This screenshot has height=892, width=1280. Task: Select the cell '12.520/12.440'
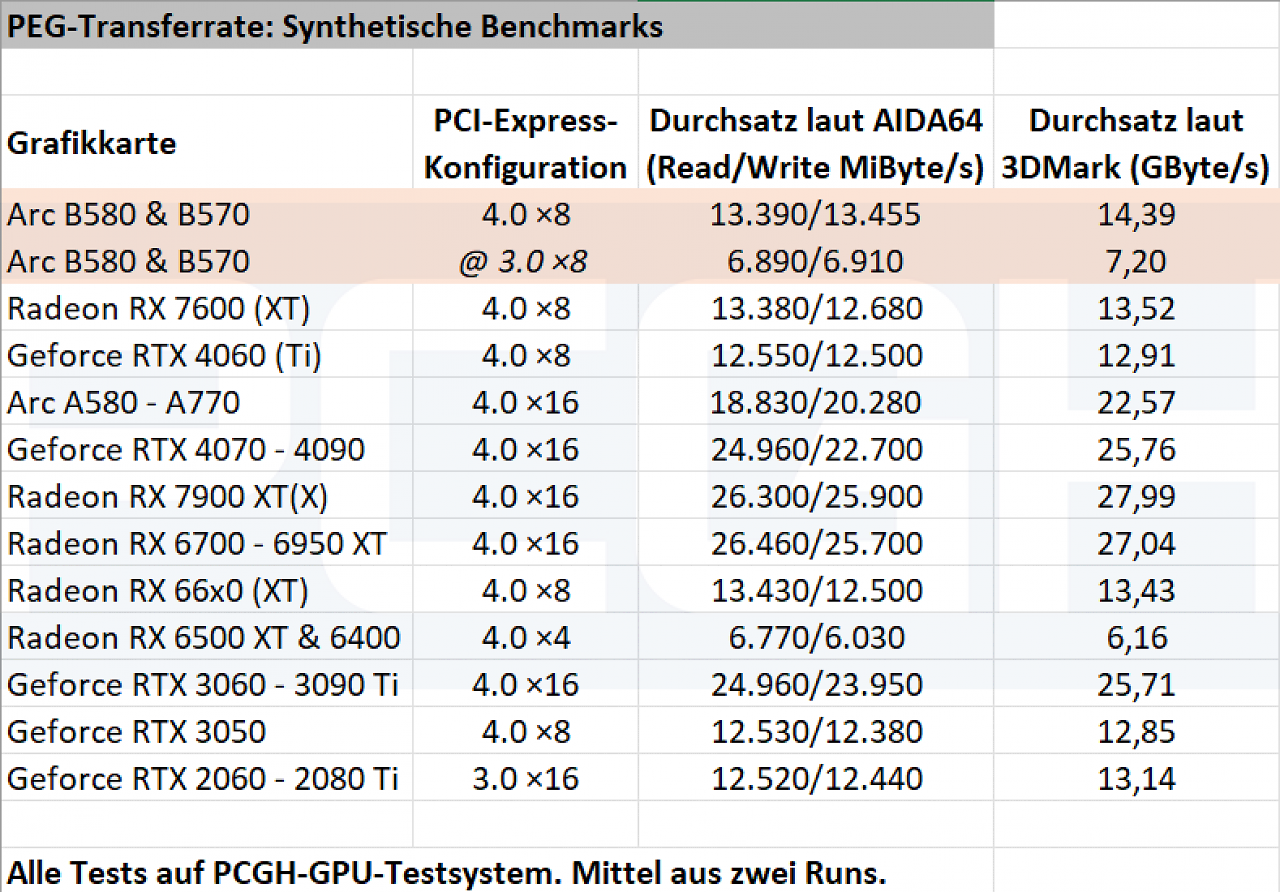click(x=816, y=777)
